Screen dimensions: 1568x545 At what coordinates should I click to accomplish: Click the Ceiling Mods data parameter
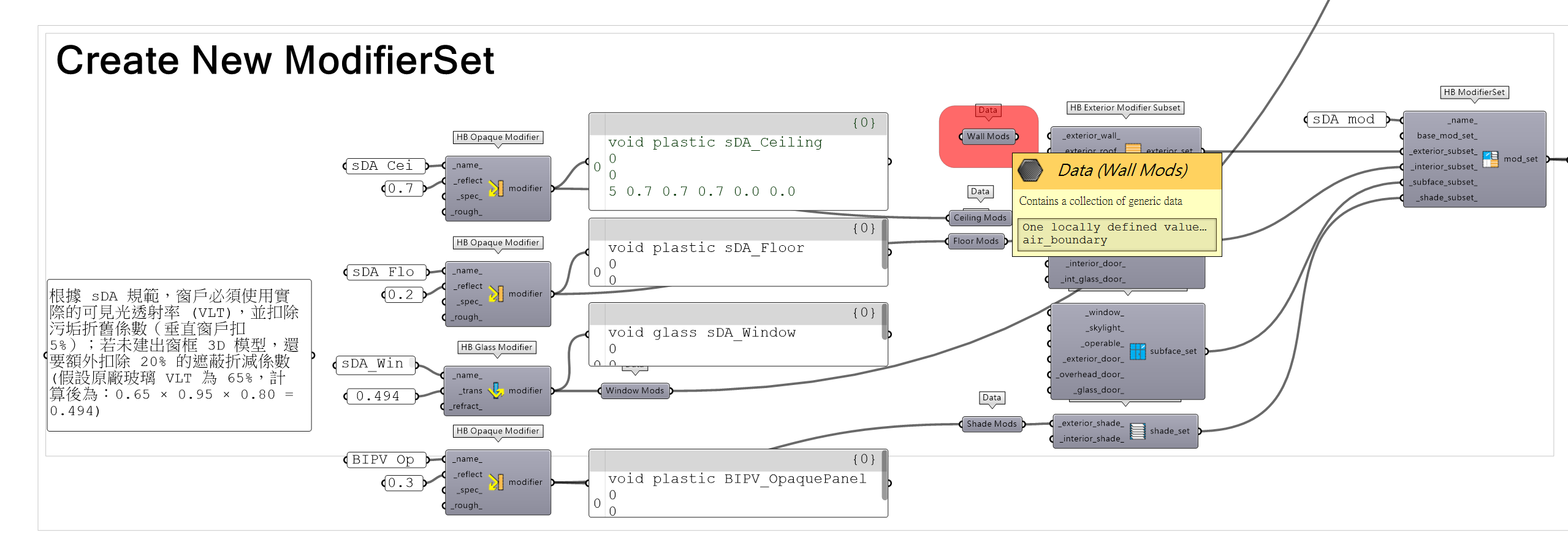tap(980, 218)
